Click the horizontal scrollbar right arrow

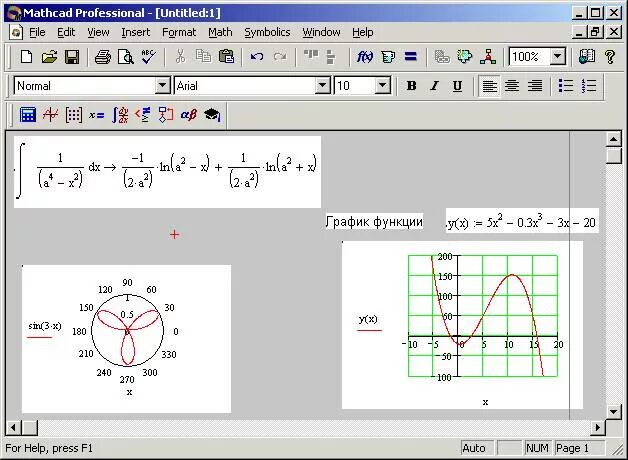[598, 428]
